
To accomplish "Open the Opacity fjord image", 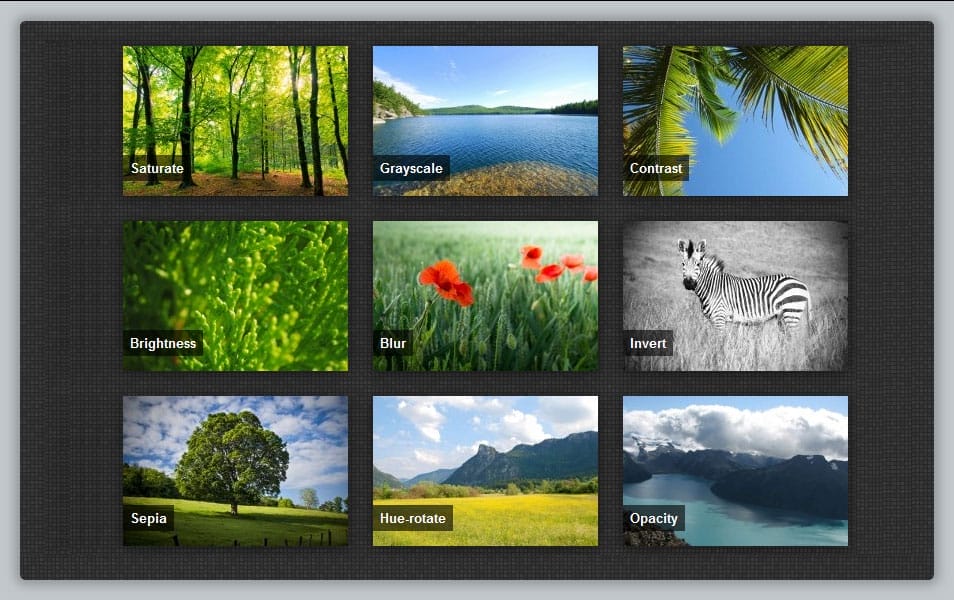I will [x=735, y=460].
